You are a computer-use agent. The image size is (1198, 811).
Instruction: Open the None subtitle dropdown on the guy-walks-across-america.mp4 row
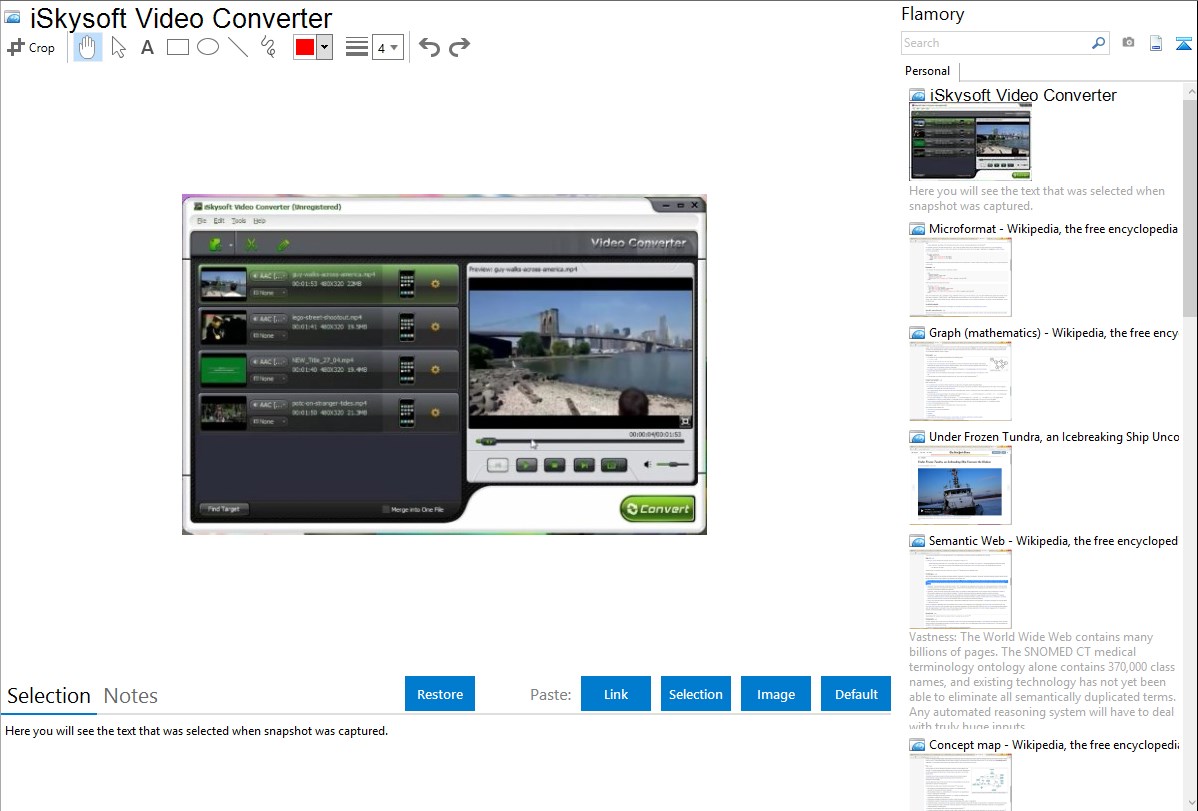pos(268,293)
